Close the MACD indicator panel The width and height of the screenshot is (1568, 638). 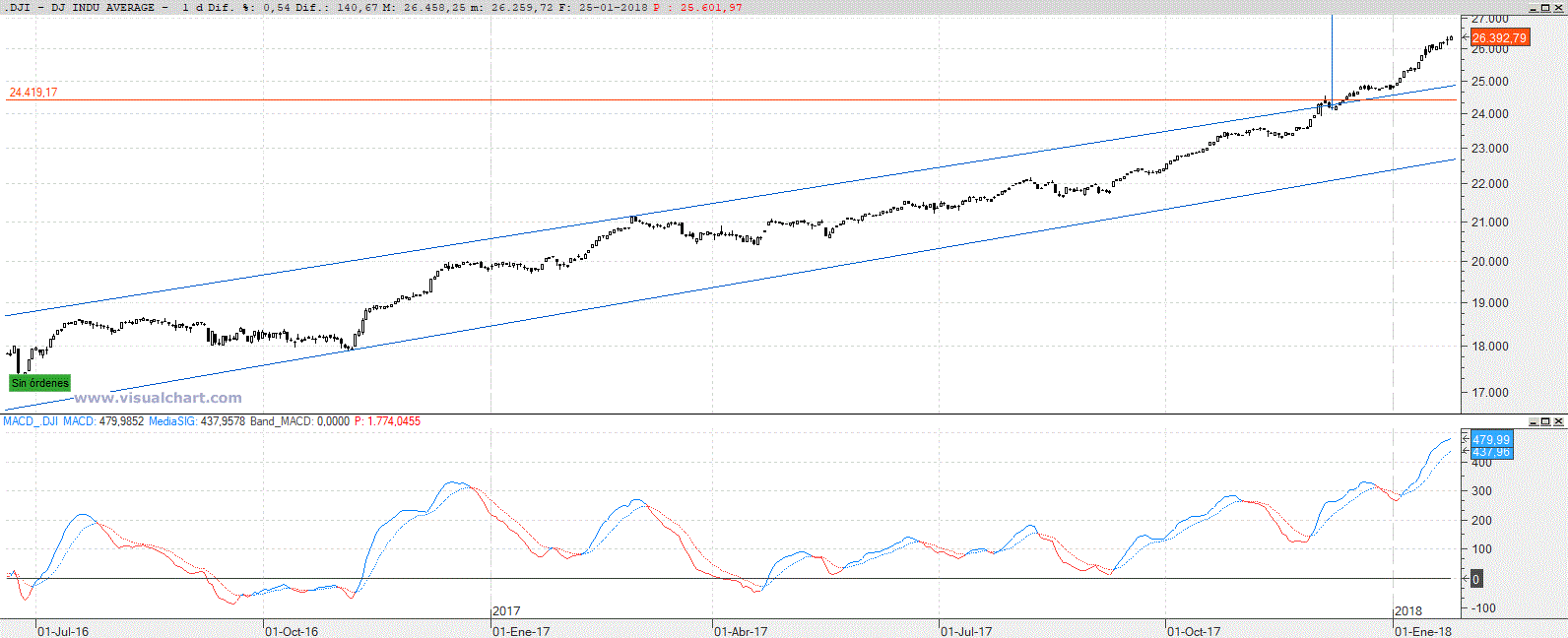(x=1558, y=421)
